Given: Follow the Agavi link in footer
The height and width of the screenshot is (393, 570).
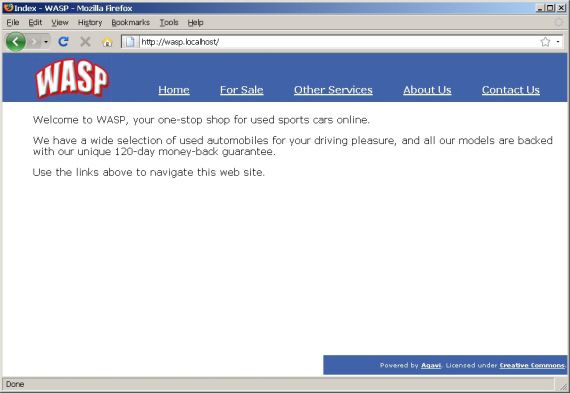Looking at the screenshot, I should tap(431, 365).
